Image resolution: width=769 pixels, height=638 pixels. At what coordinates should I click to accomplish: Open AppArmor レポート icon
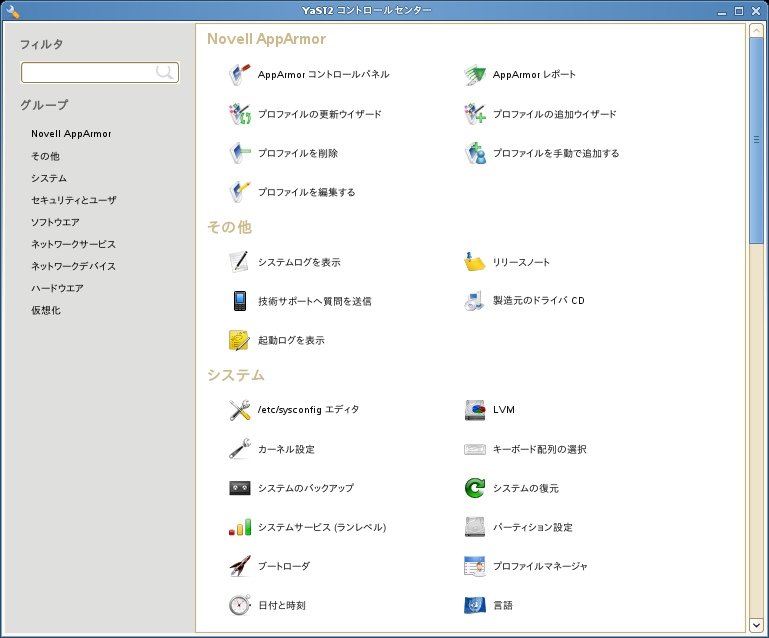click(x=475, y=75)
